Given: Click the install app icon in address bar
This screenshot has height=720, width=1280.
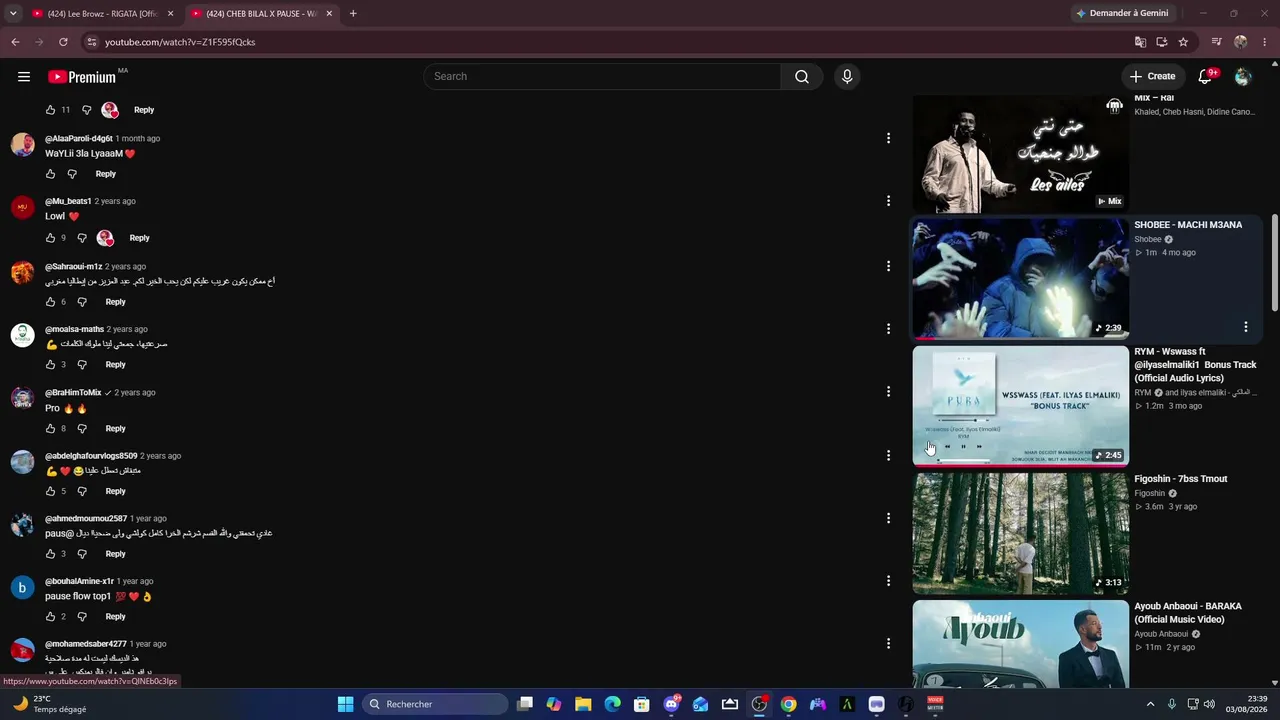Looking at the screenshot, I should (1162, 42).
